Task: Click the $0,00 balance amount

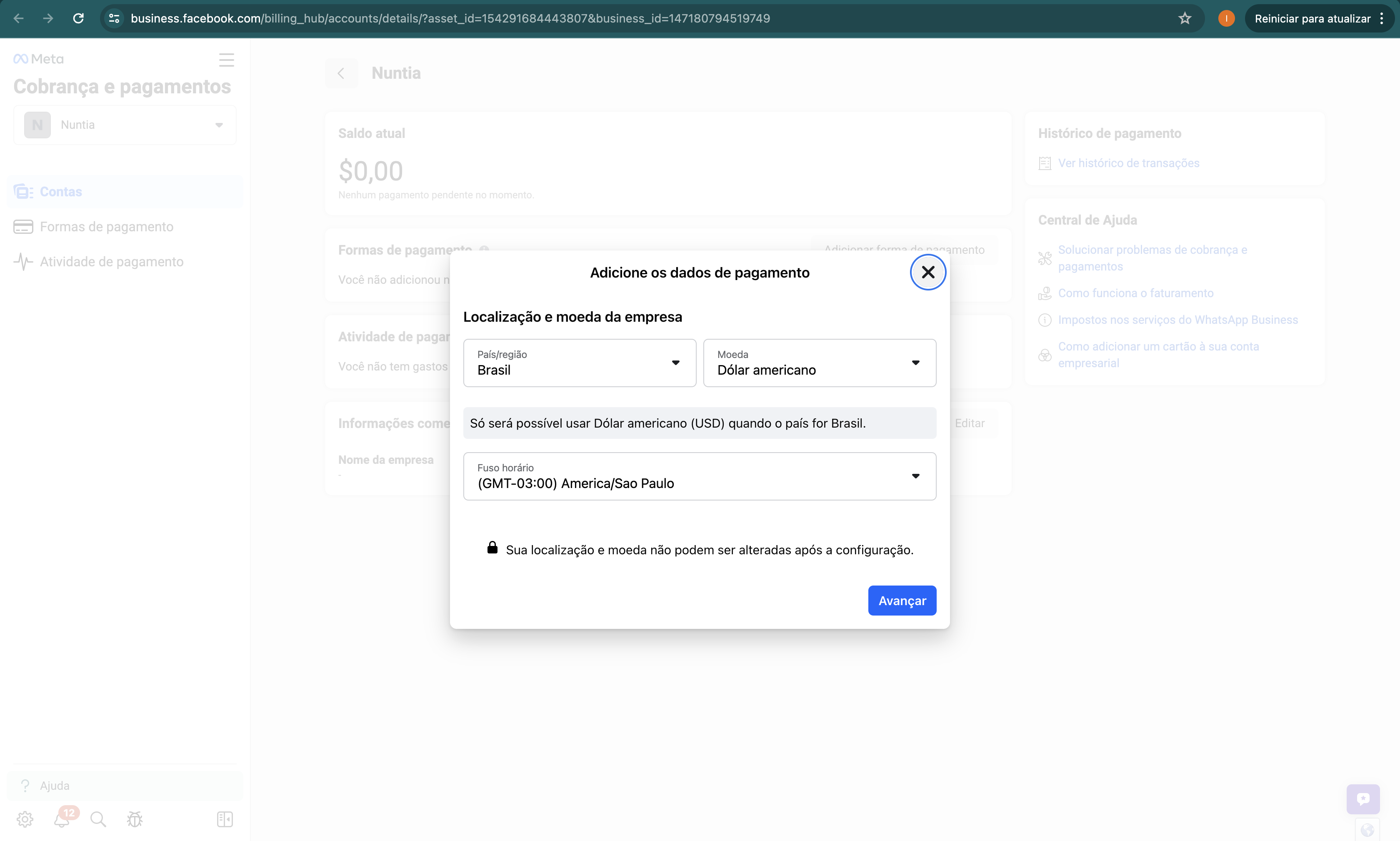Action: click(x=370, y=171)
